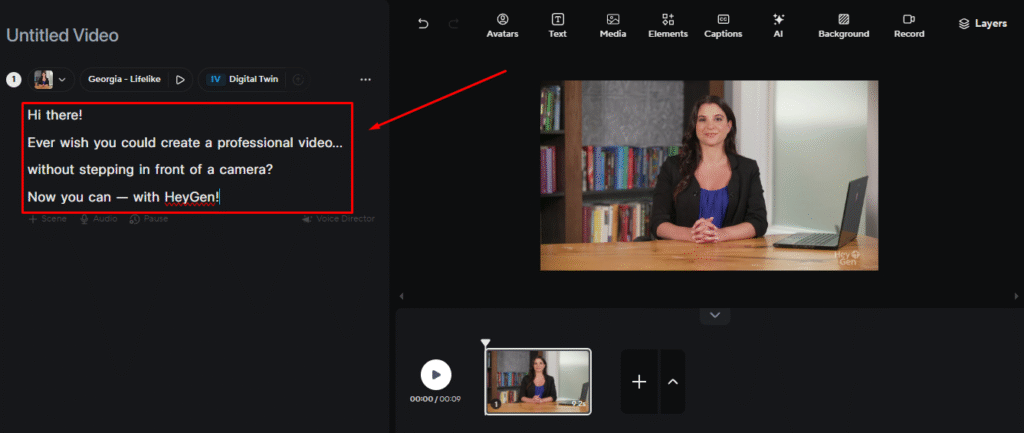Expand the add-scene options chevron

pos(673,381)
